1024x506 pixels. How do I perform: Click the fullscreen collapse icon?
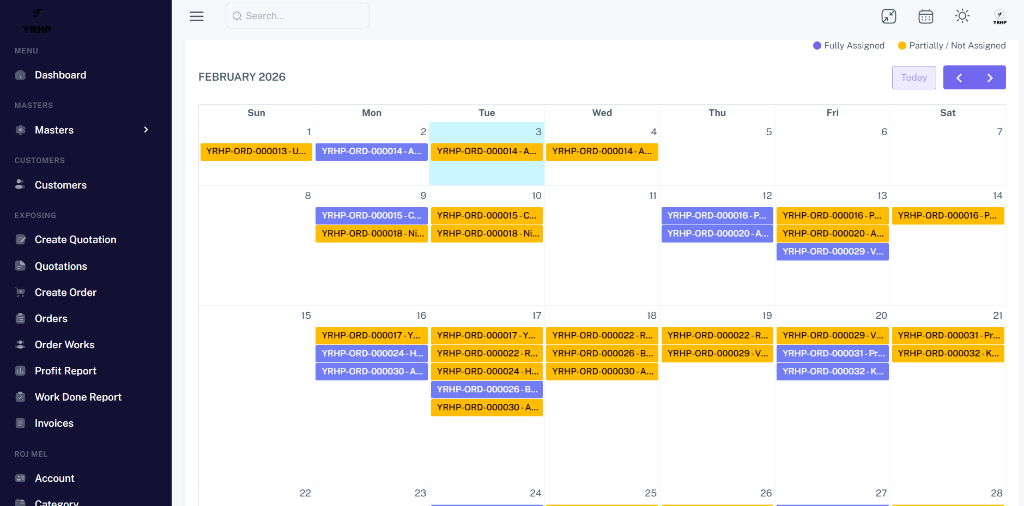coord(888,16)
